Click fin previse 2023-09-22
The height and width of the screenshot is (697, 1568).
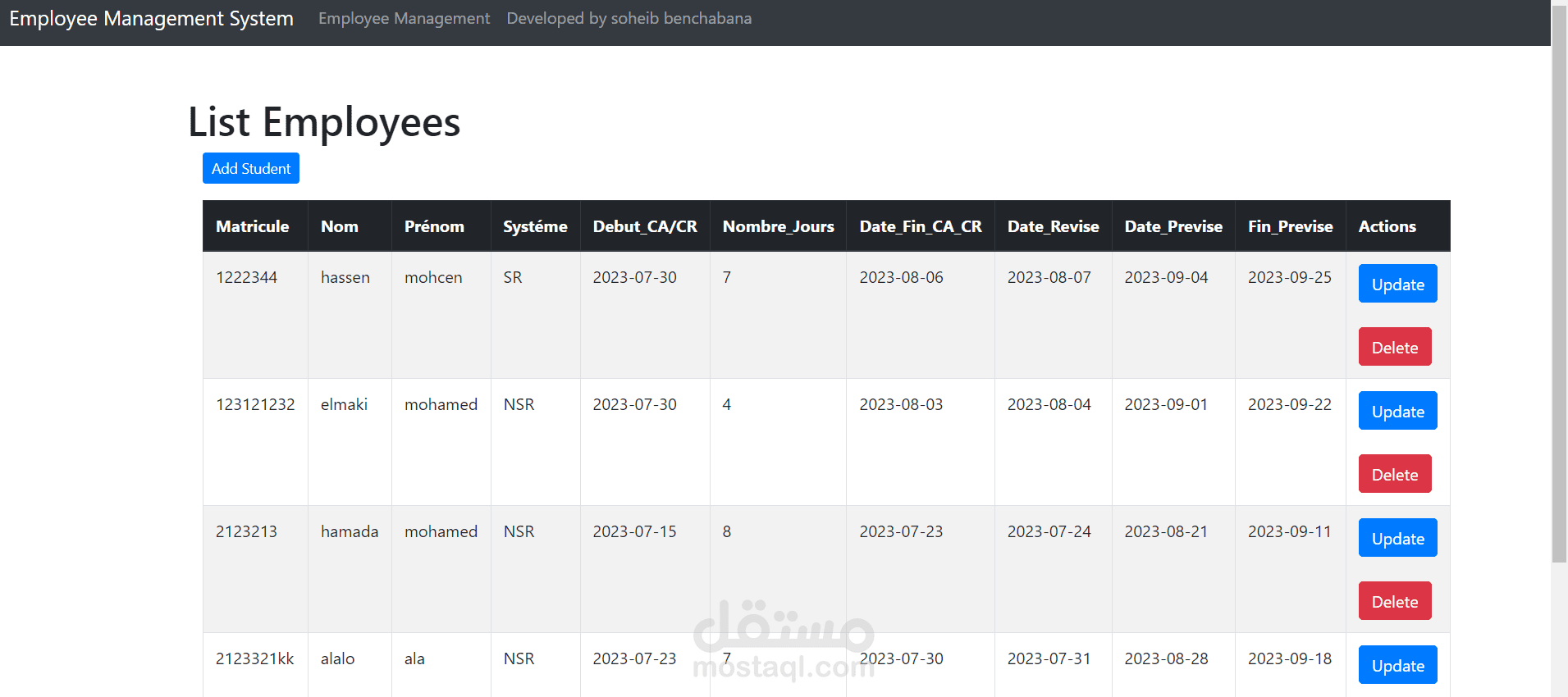point(1290,404)
